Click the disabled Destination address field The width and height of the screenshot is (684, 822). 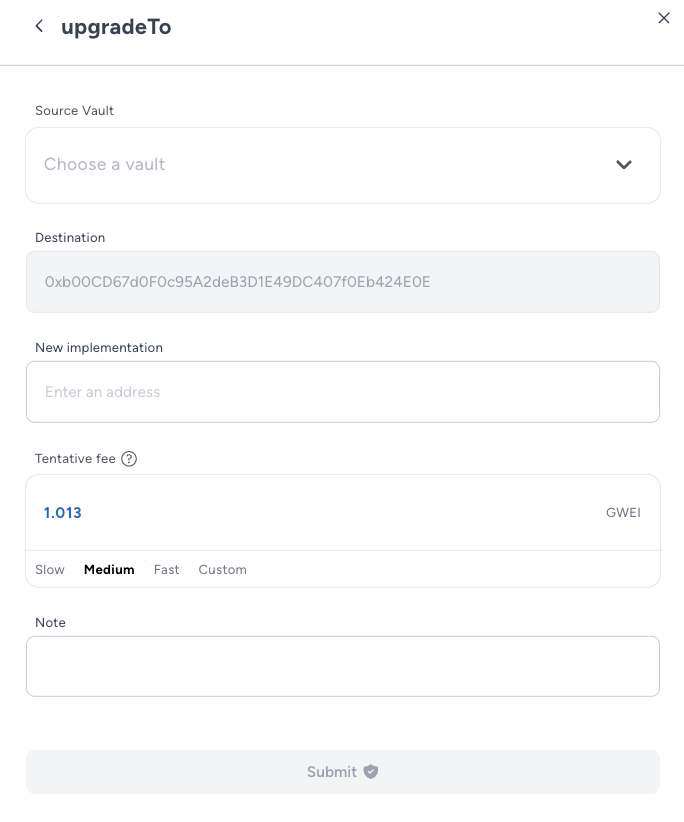[x=343, y=282]
